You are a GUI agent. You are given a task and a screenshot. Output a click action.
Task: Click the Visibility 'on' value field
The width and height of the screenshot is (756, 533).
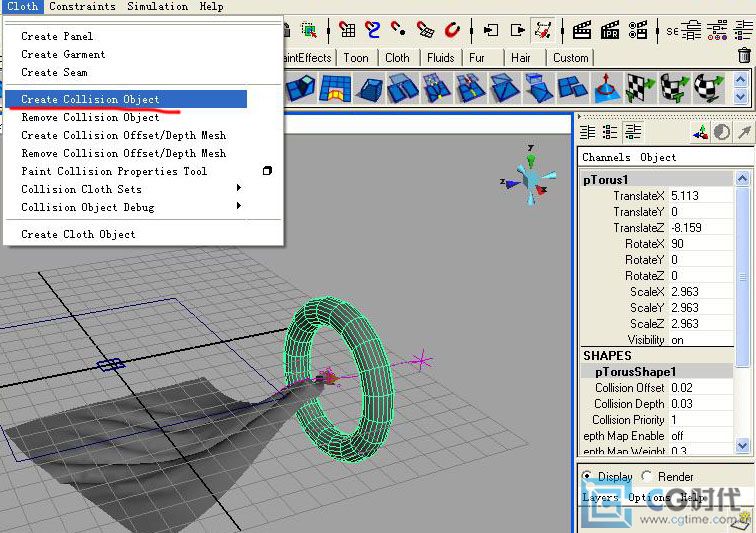pos(702,340)
